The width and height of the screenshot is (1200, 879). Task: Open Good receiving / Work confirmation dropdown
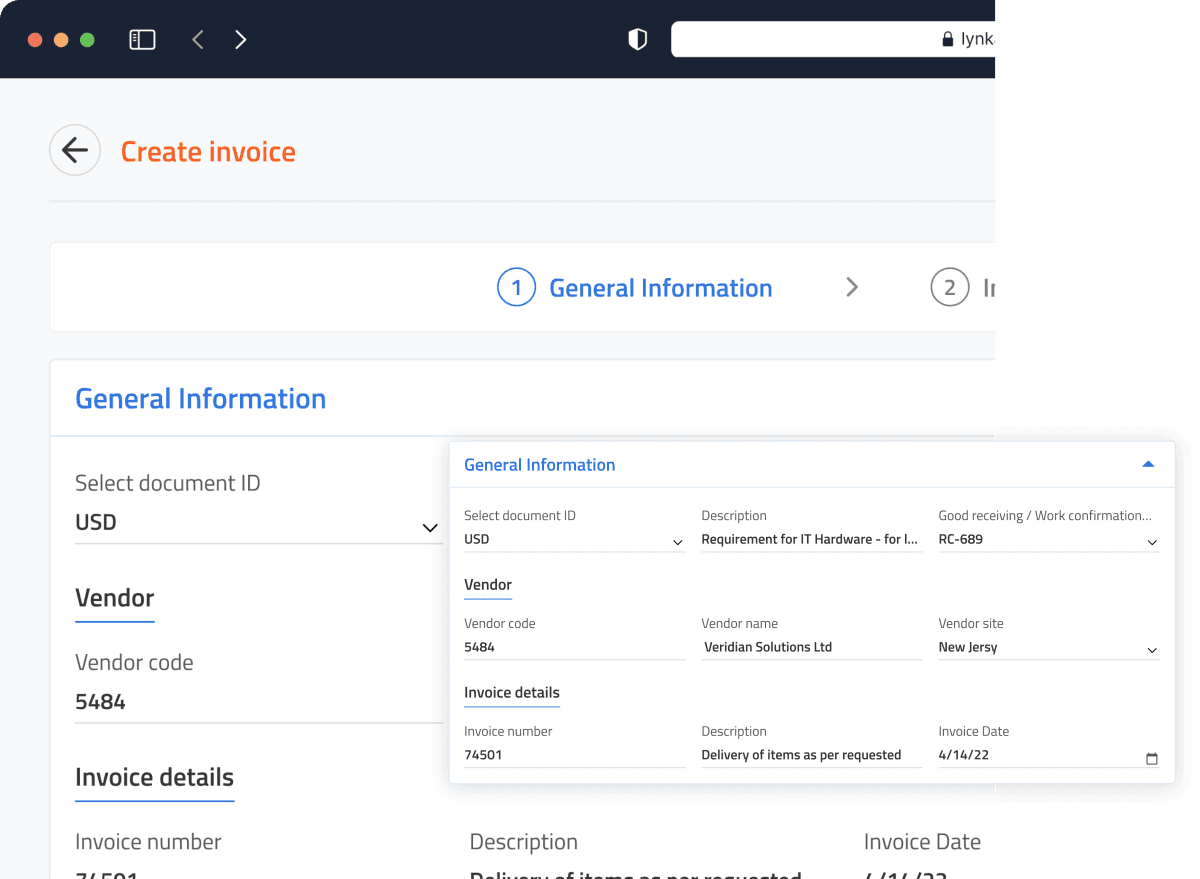click(1048, 540)
